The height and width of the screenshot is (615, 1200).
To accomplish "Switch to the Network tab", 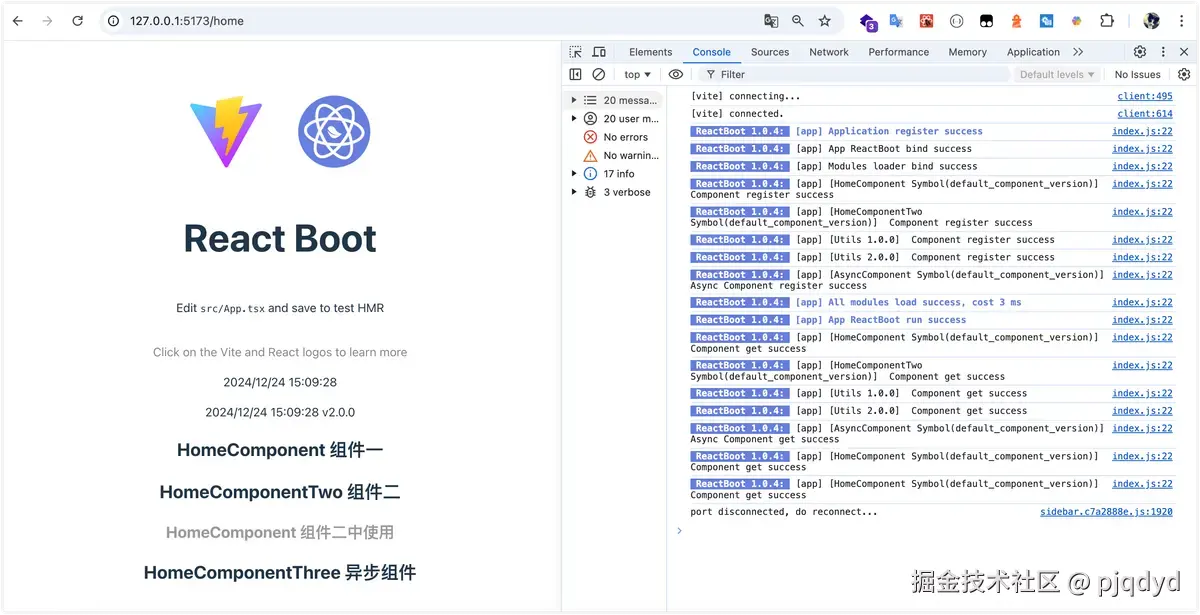I will pyautogui.click(x=829, y=52).
